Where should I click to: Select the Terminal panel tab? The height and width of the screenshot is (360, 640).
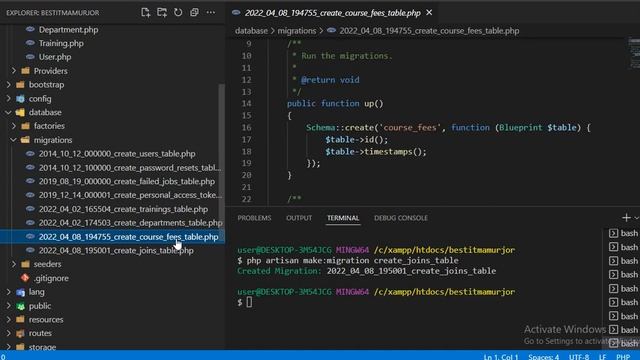[343, 218]
